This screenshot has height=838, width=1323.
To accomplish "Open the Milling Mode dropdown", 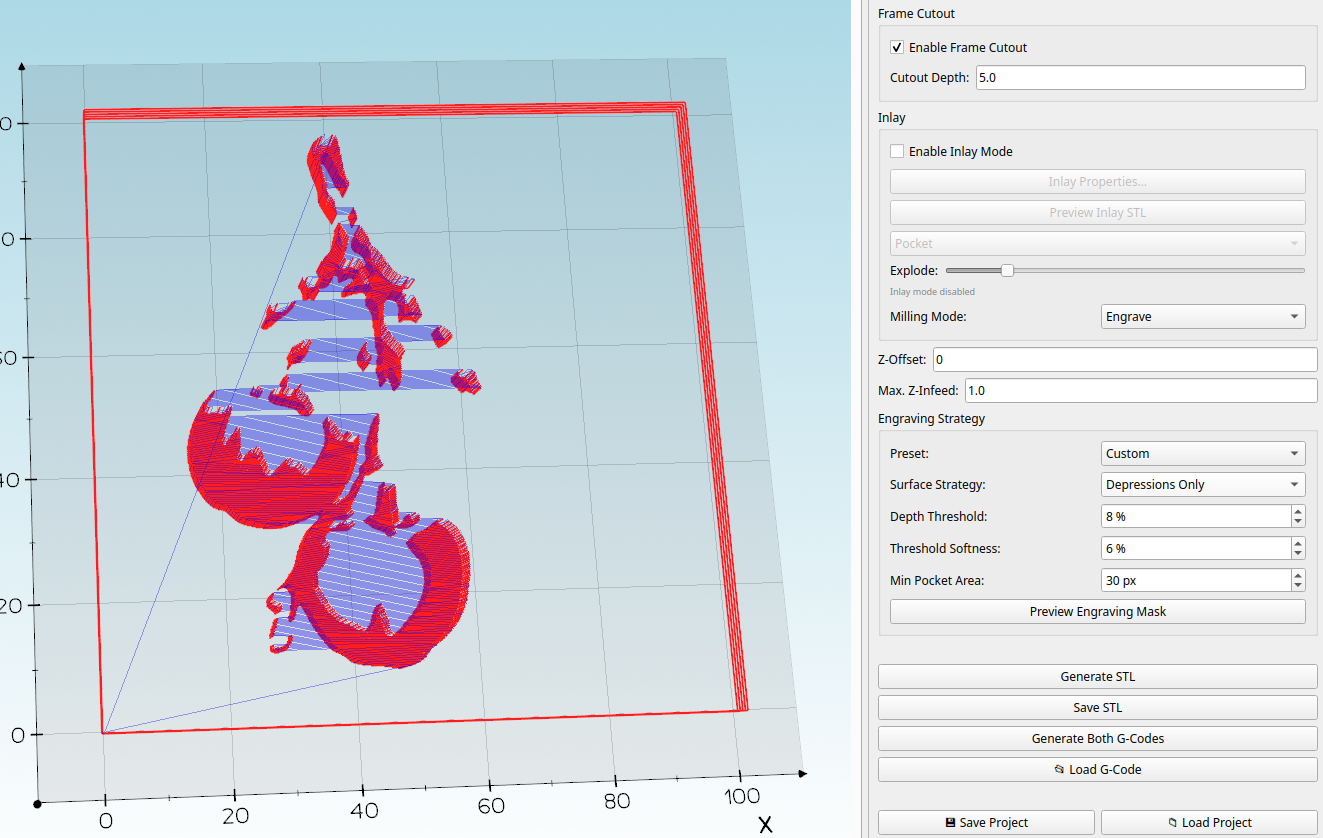I will pyautogui.click(x=1203, y=316).
